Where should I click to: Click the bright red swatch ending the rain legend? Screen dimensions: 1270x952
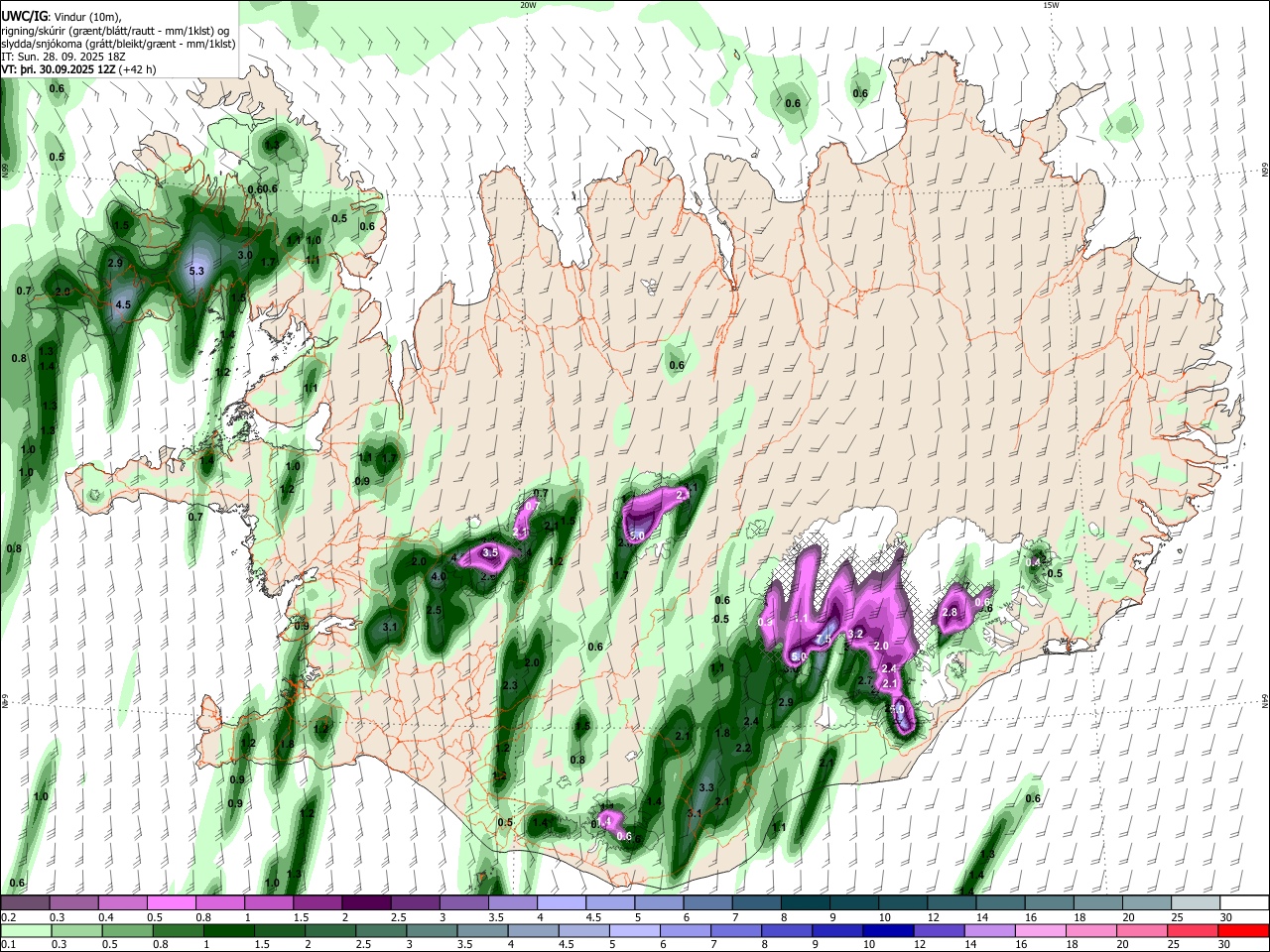click(1243, 930)
